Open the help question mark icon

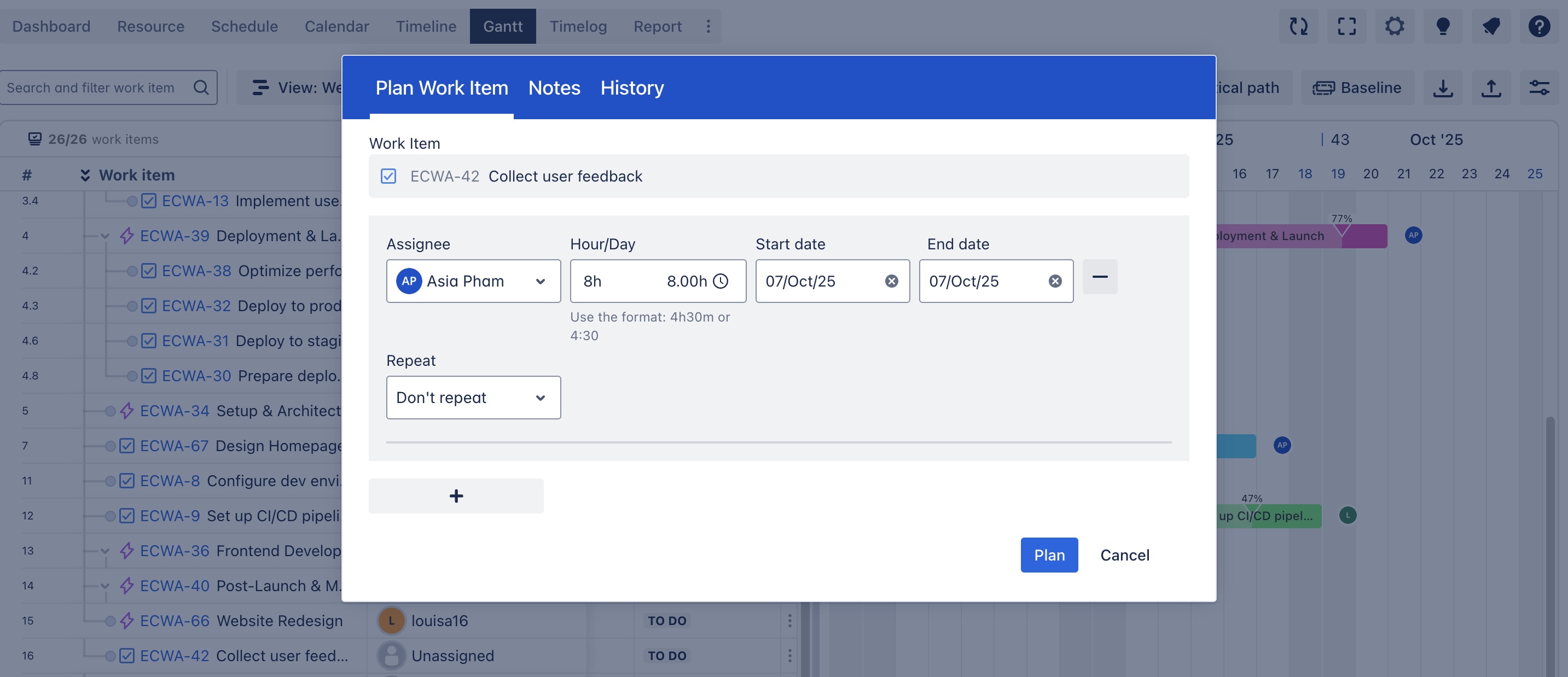(1539, 26)
